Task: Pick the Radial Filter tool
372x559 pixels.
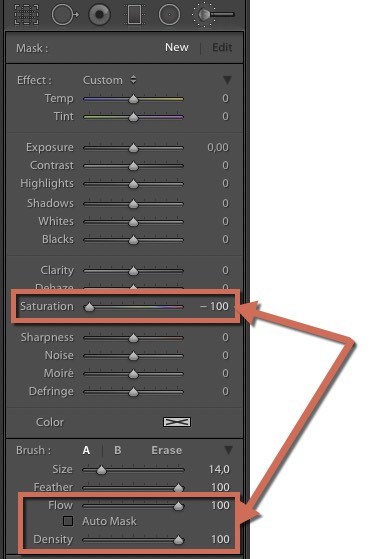Action: pos(169,14)
